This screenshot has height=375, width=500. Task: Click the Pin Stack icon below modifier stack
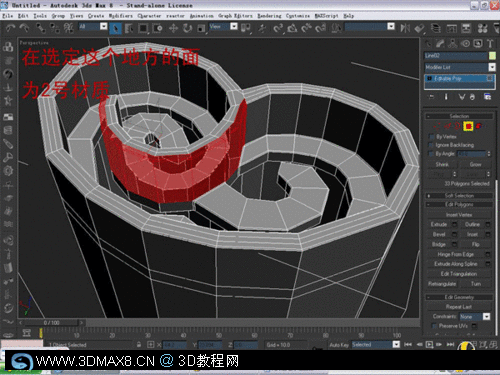431,97
